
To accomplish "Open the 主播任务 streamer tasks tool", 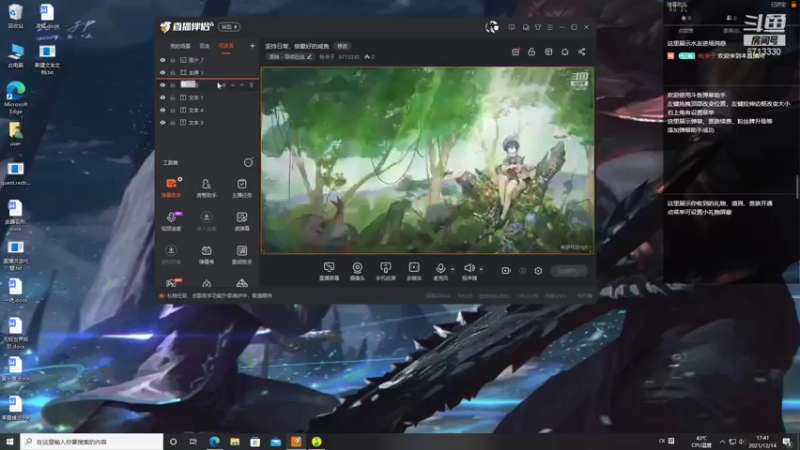I will coord(242,187).
